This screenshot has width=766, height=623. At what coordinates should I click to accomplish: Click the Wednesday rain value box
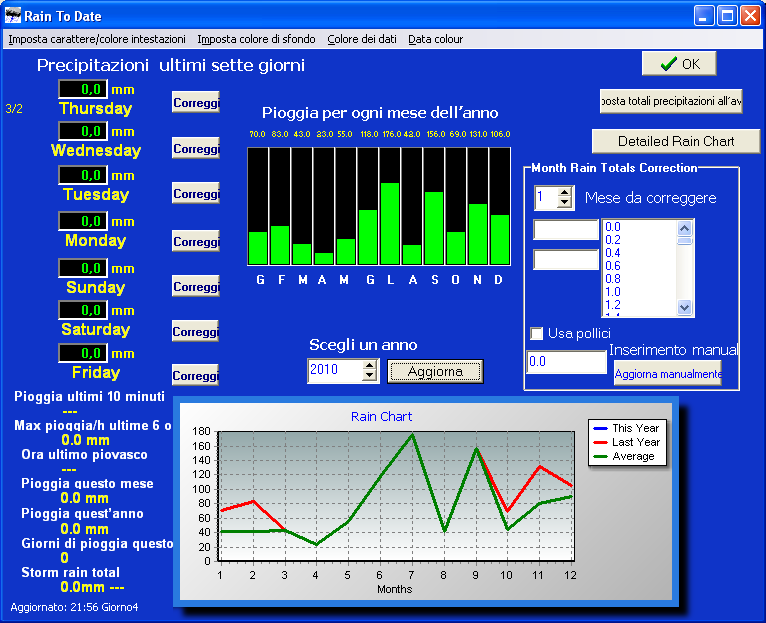point(83,131)
